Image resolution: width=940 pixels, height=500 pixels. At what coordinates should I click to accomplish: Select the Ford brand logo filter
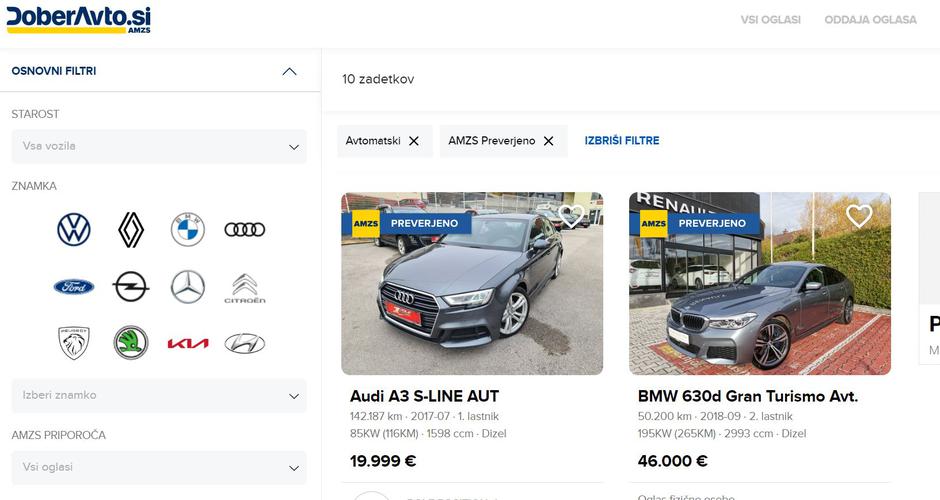74,287
